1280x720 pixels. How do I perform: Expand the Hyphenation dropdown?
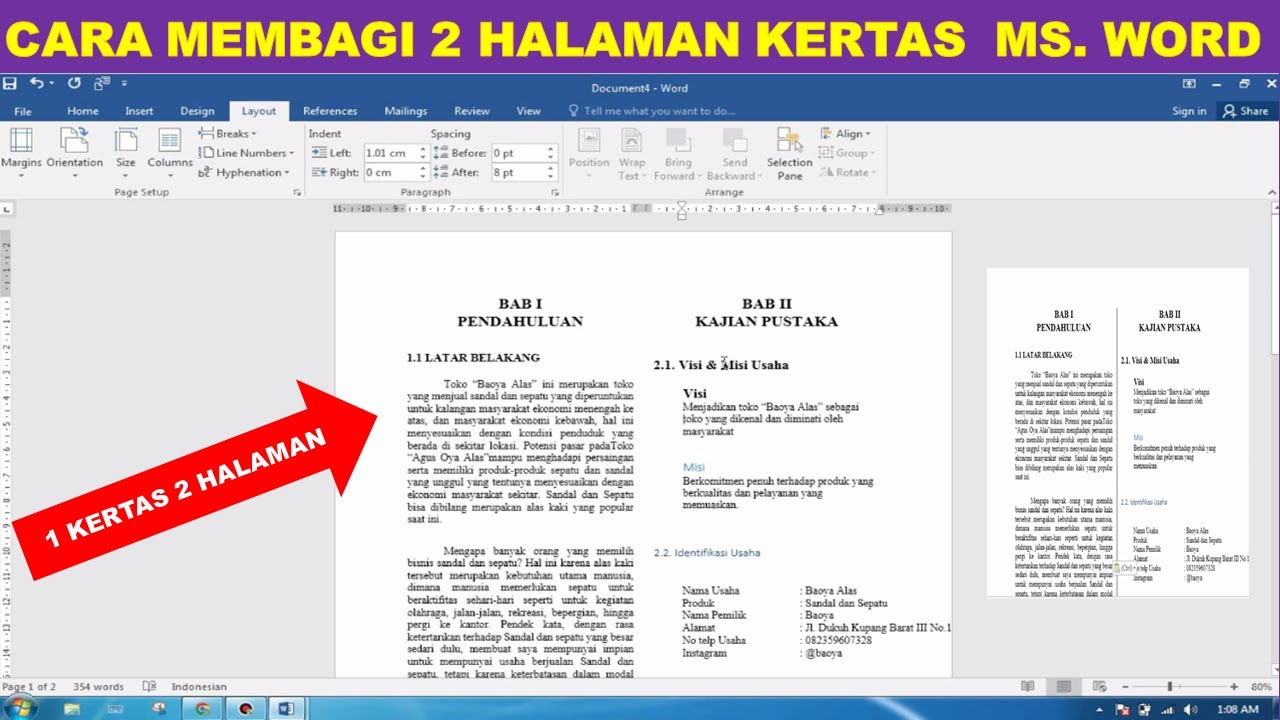pyautogui.click(x=244, y=172)
